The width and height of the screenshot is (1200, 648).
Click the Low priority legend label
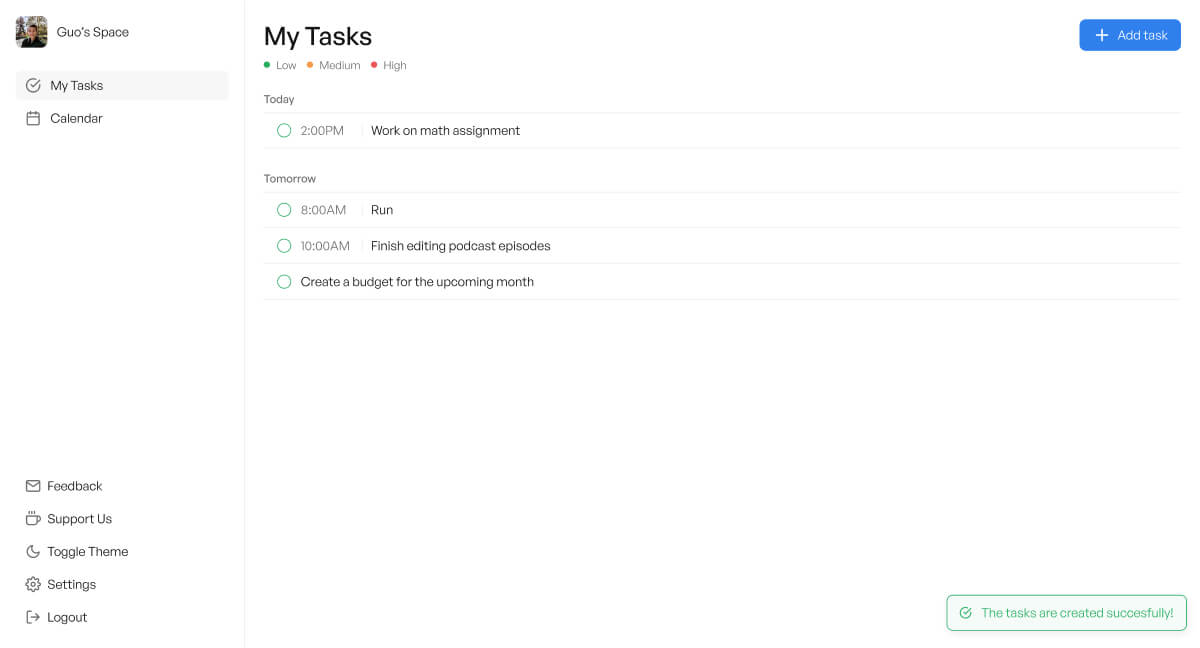[286, 65]
